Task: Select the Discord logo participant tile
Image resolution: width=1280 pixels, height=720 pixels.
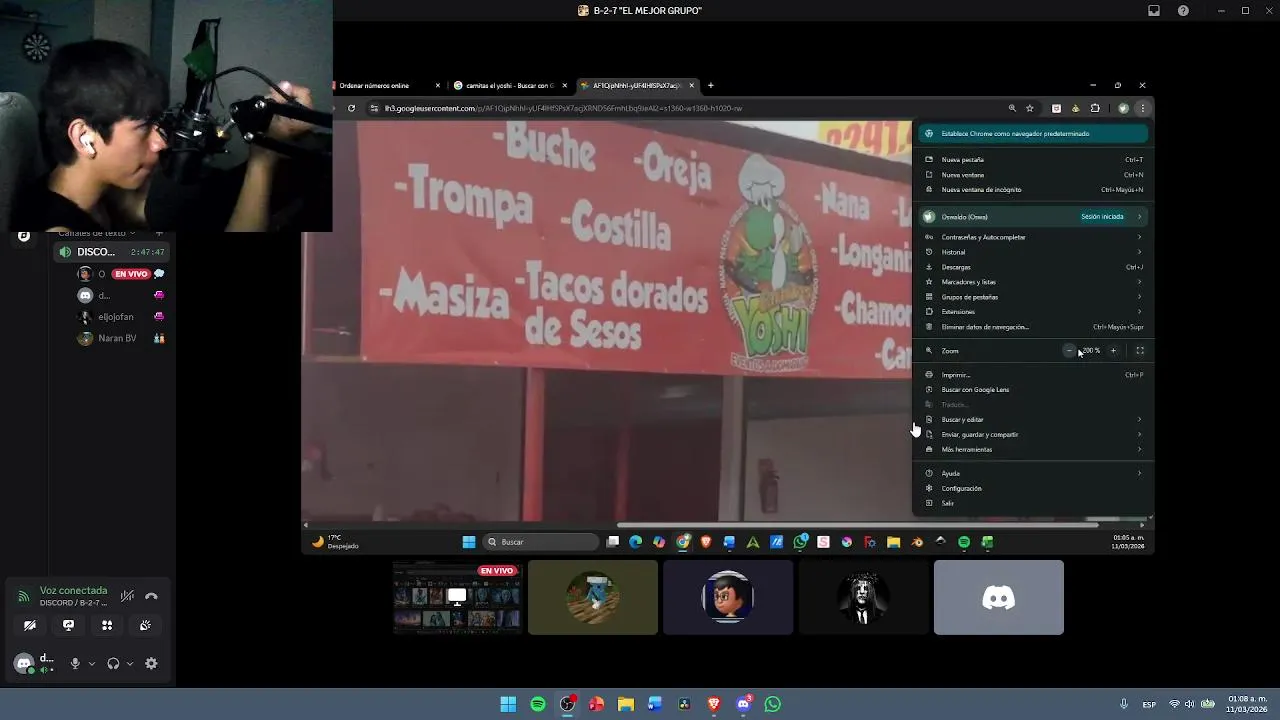Action: pos(999,597)
